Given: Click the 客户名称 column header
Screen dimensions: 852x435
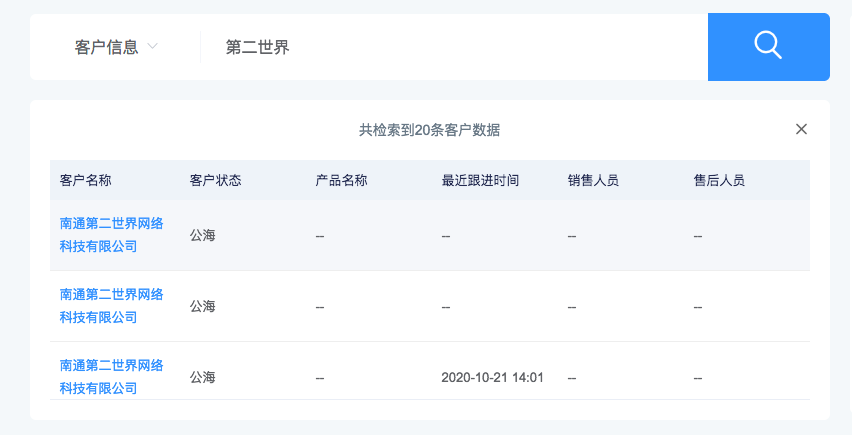Looking at the screenshot, I should tap(86, 180).
